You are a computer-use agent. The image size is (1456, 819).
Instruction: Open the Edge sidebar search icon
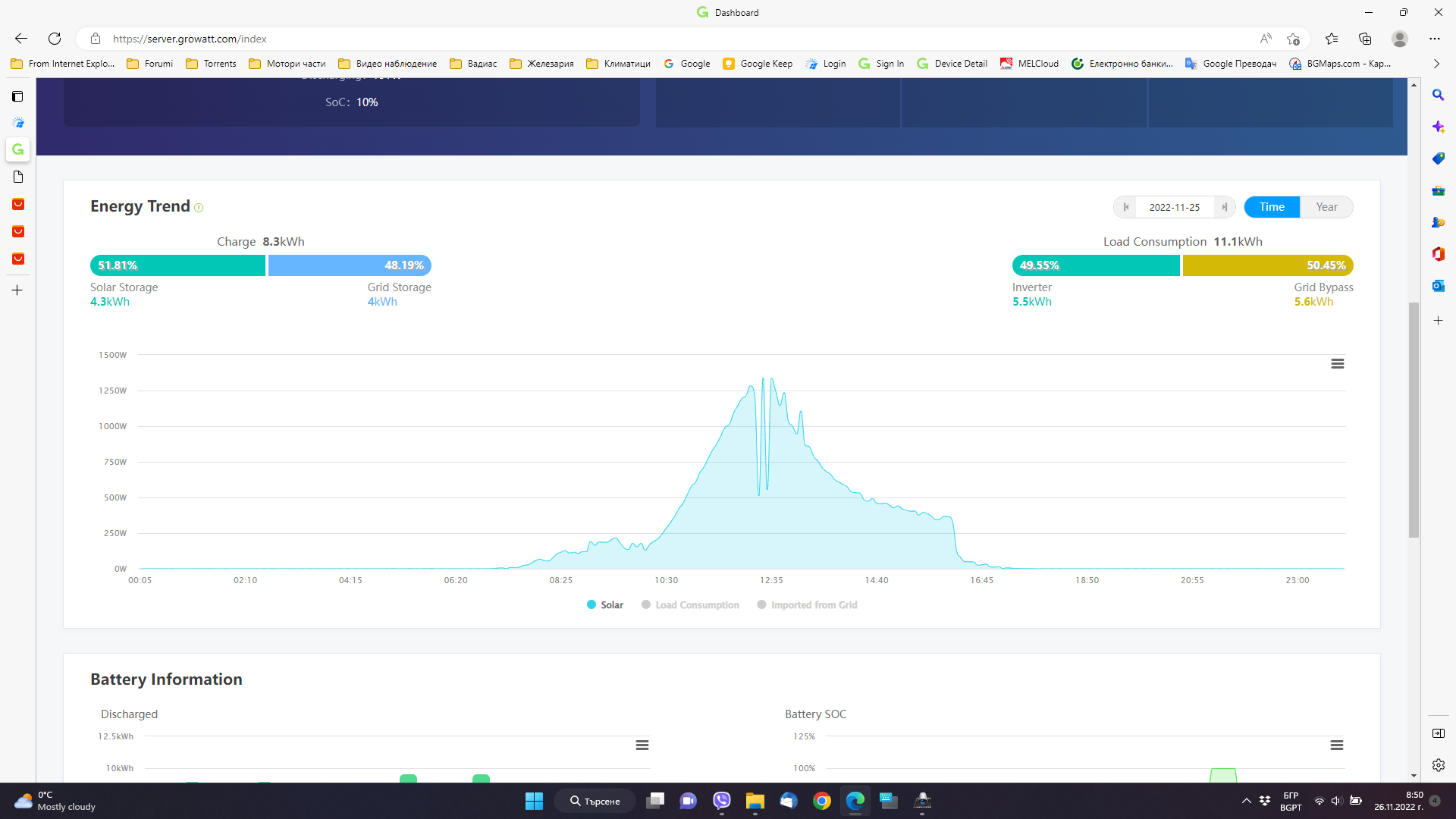(x=1438, y=96)
